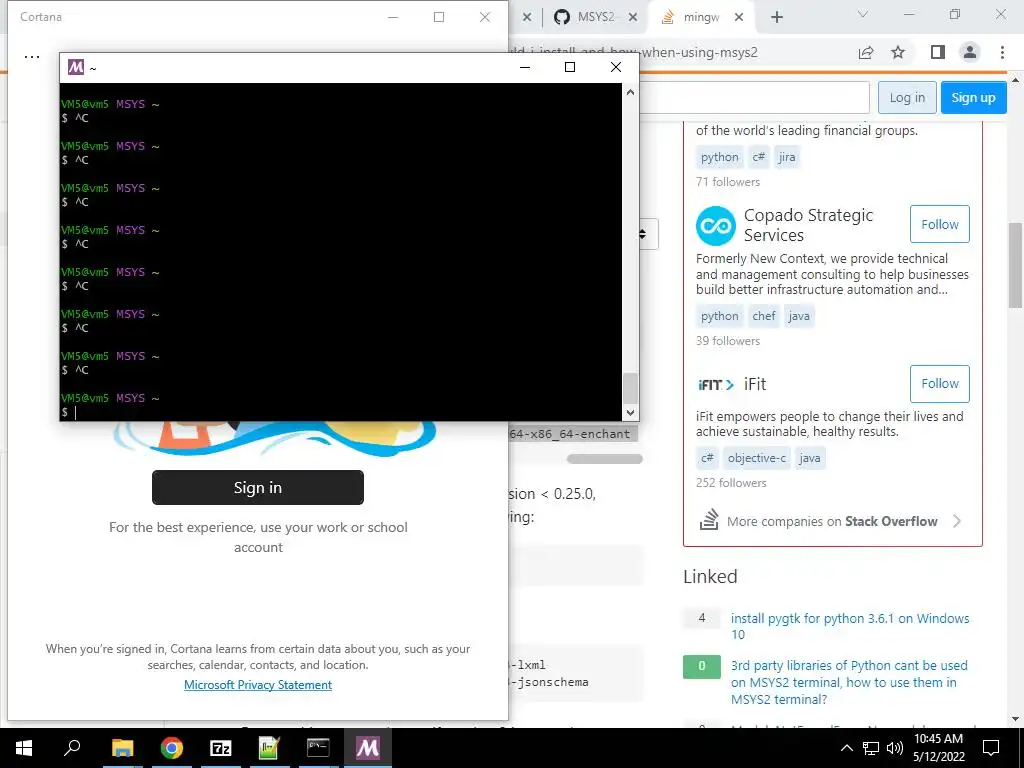Switch to Chrome from the taskbar
The image size is (1024, 768).
point(172,748)
